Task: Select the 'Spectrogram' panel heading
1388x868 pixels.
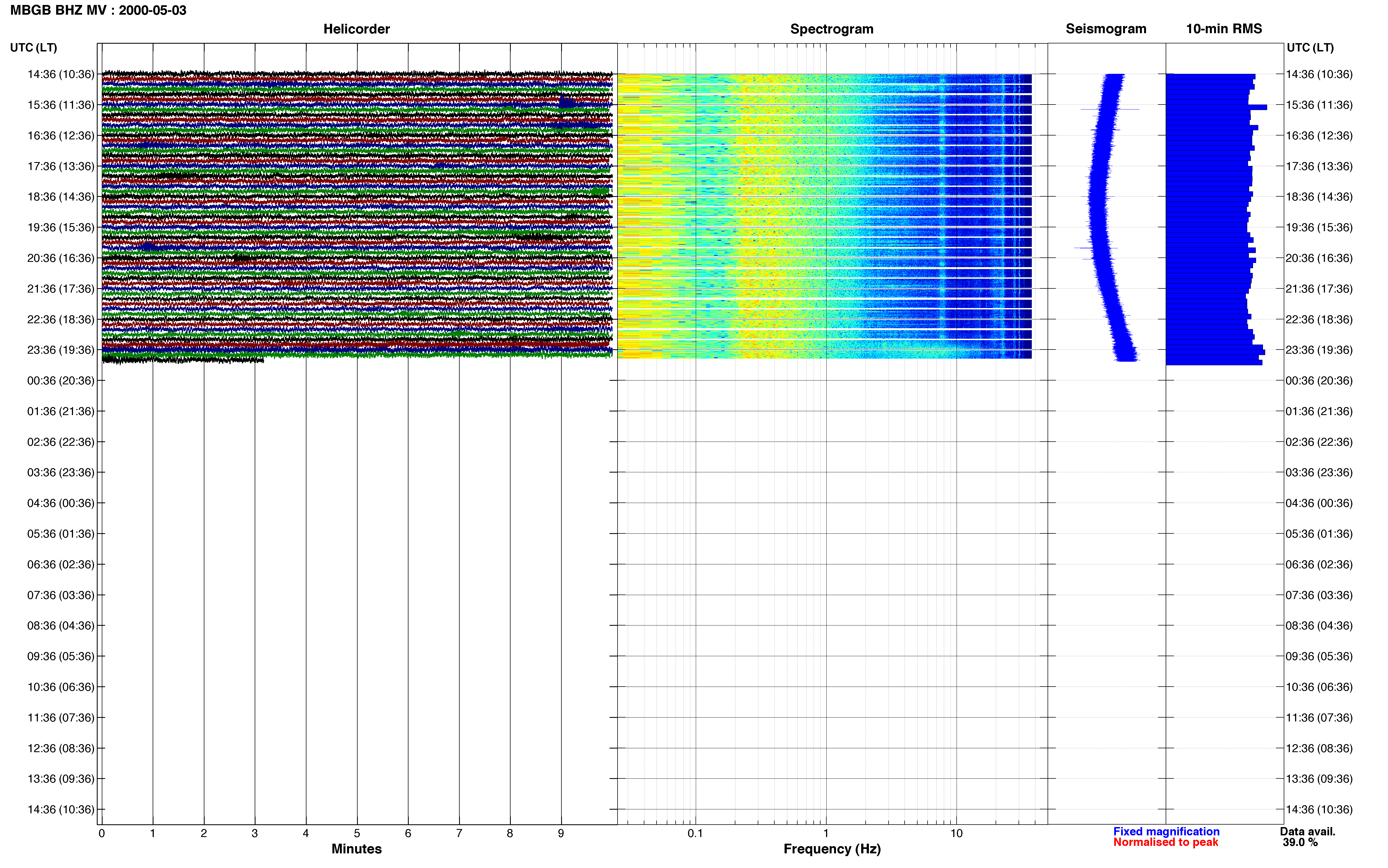Action: 832,29
